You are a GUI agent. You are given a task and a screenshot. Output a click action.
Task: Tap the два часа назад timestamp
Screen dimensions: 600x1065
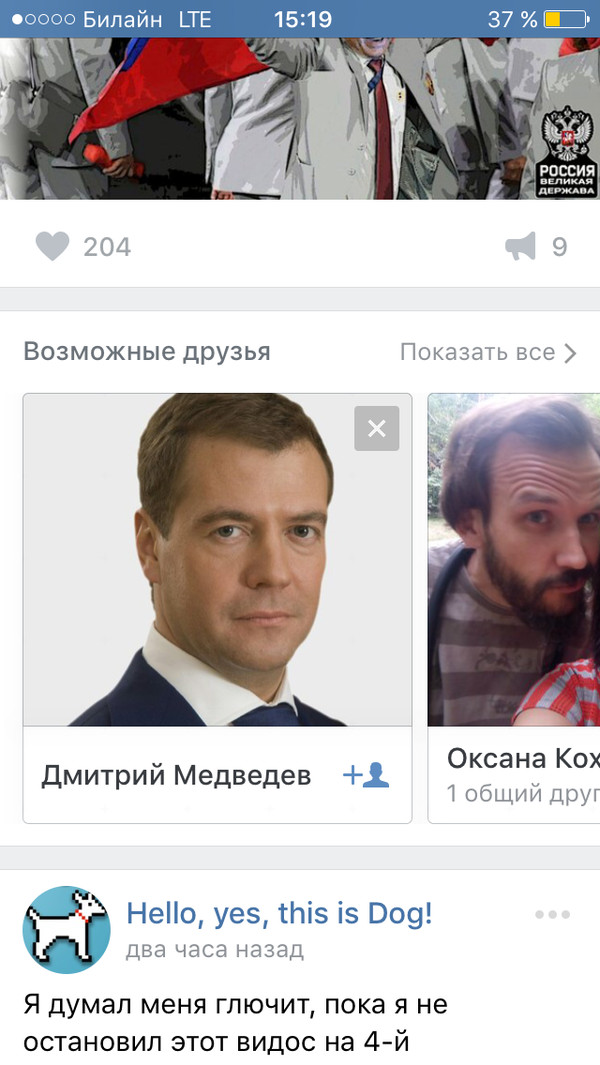(215, 949)
